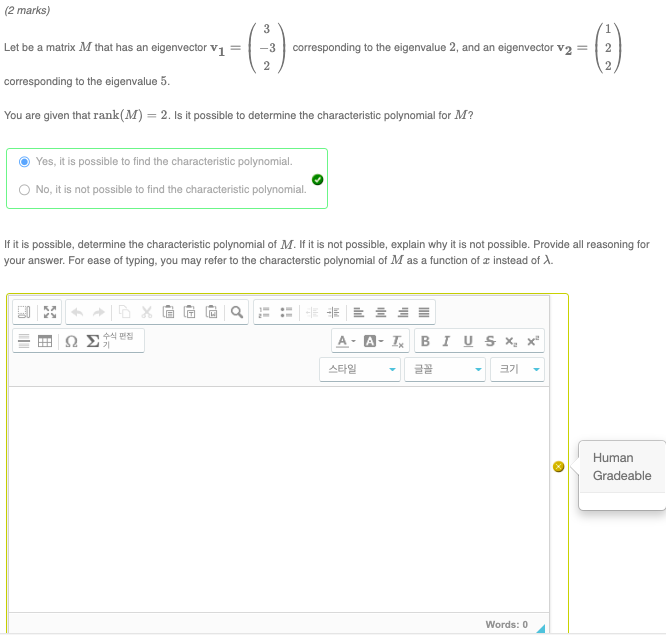Open the find magnifier tool
Screen dimensions: 666x635
click(x=237, y=312)
